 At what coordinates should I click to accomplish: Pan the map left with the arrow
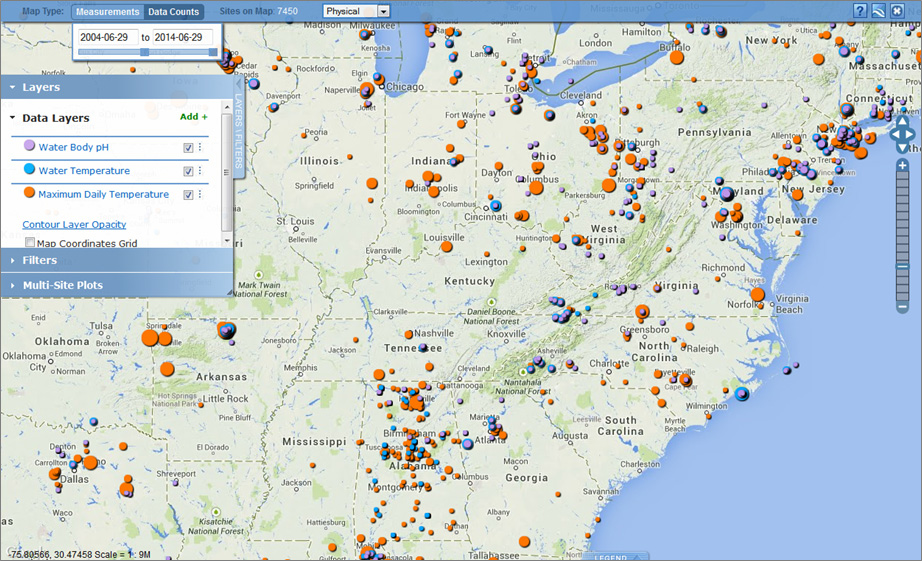pos(894,135)
